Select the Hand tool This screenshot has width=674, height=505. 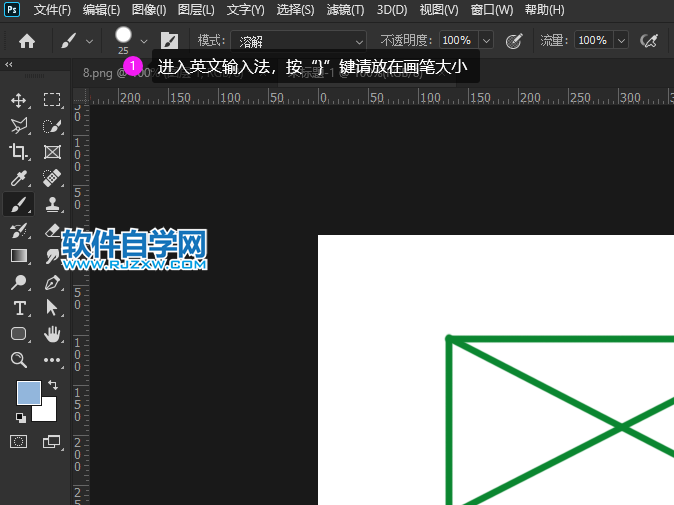pyautogui.click(x=52, y=334)
